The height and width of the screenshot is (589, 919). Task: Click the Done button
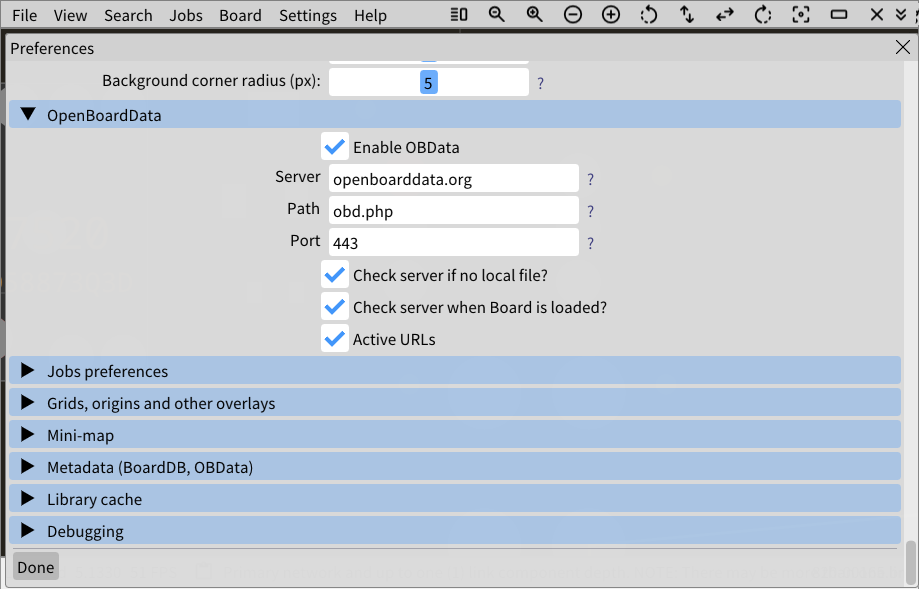coord(35,566)
